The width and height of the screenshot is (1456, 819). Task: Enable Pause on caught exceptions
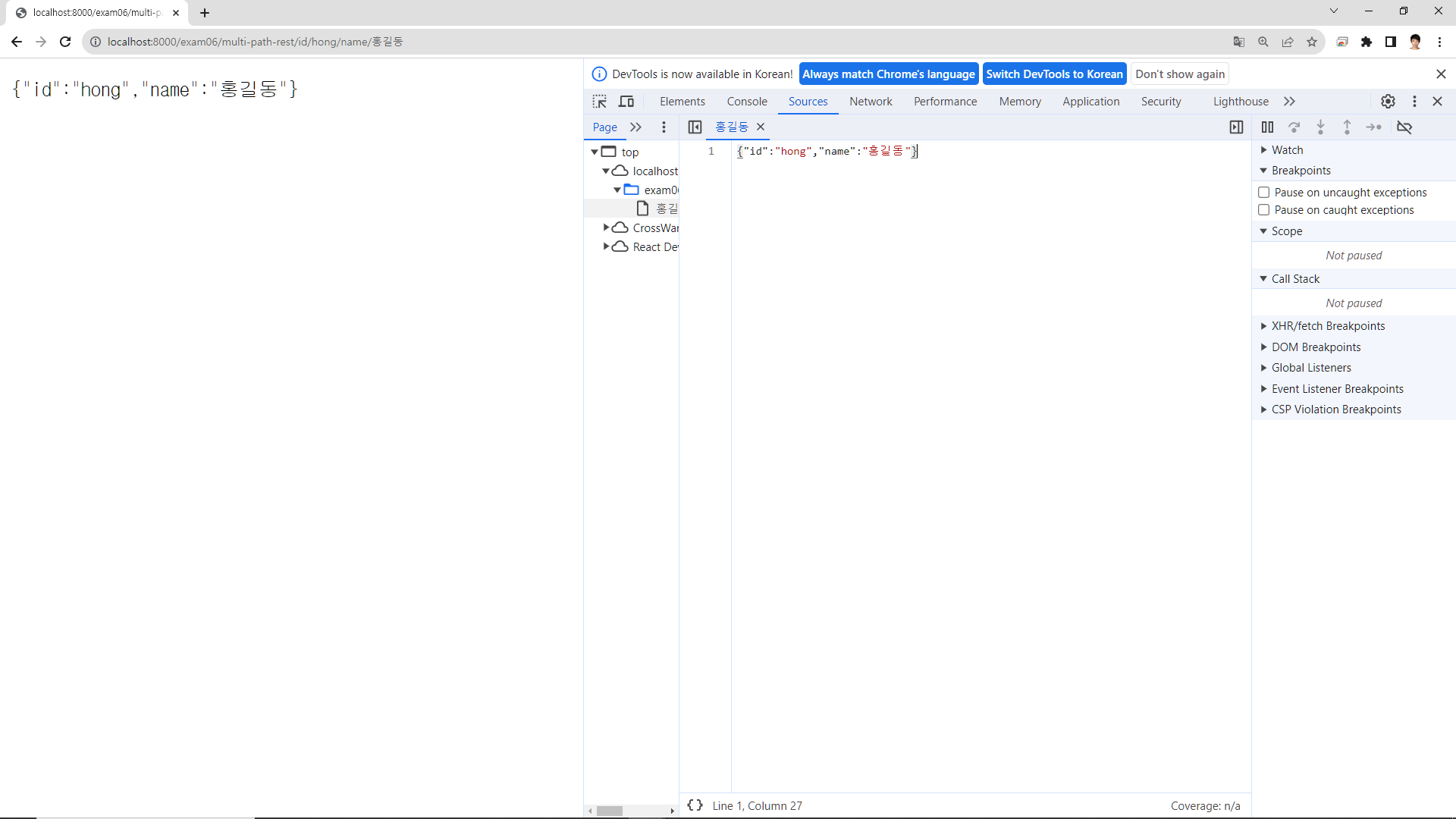[x=1264, y=210]
